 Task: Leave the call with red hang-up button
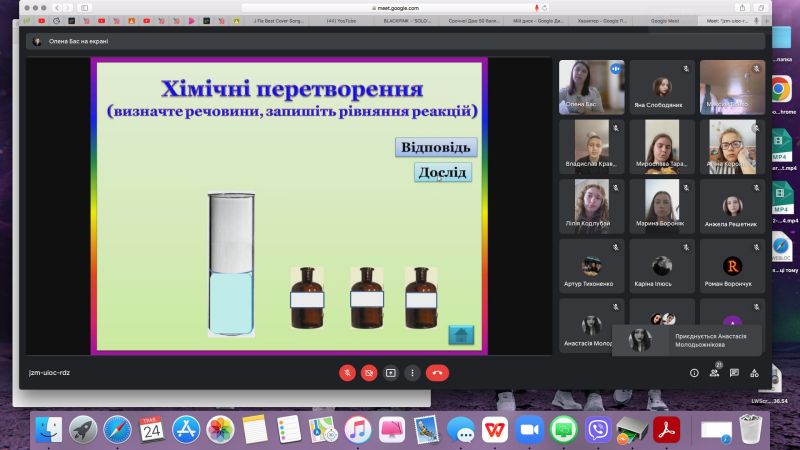click(x=437, y=373)
